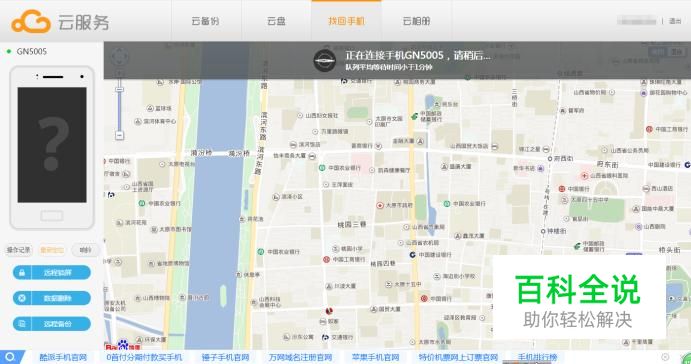Click the 退出 logout link
The image size is (691, 364).
click(675, 21)
